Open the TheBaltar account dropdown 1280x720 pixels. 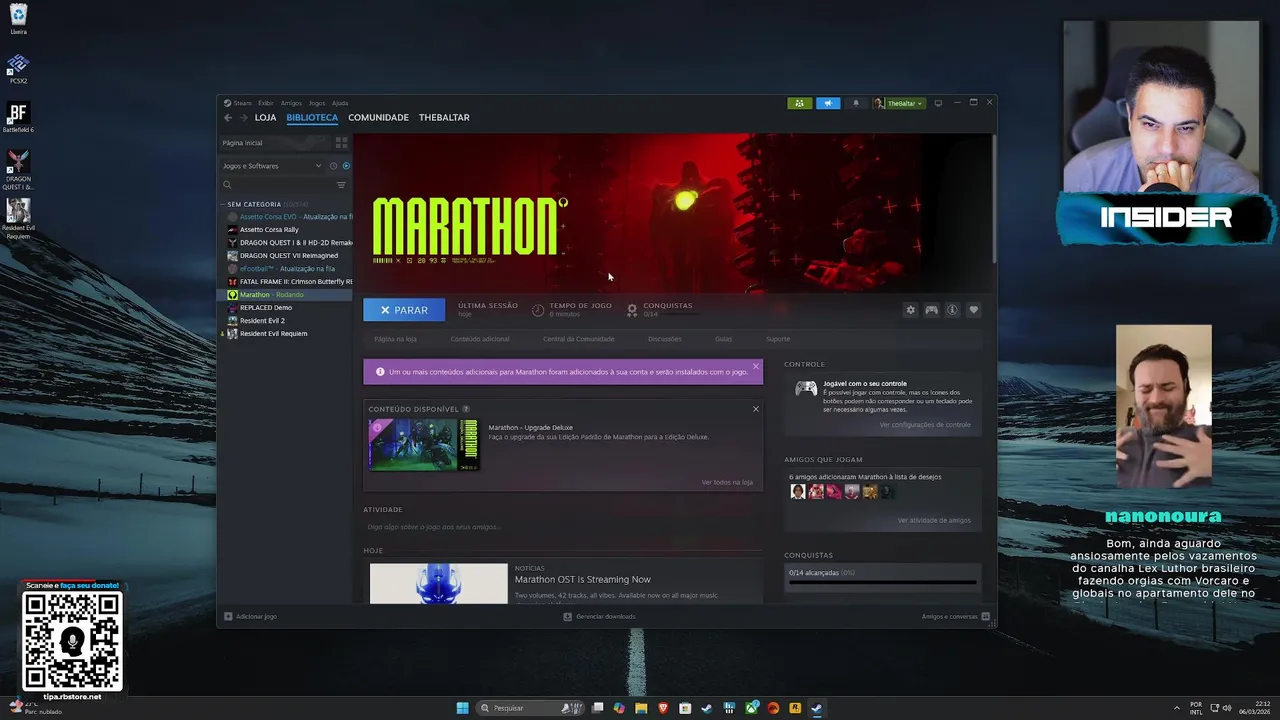coord(899,103)
